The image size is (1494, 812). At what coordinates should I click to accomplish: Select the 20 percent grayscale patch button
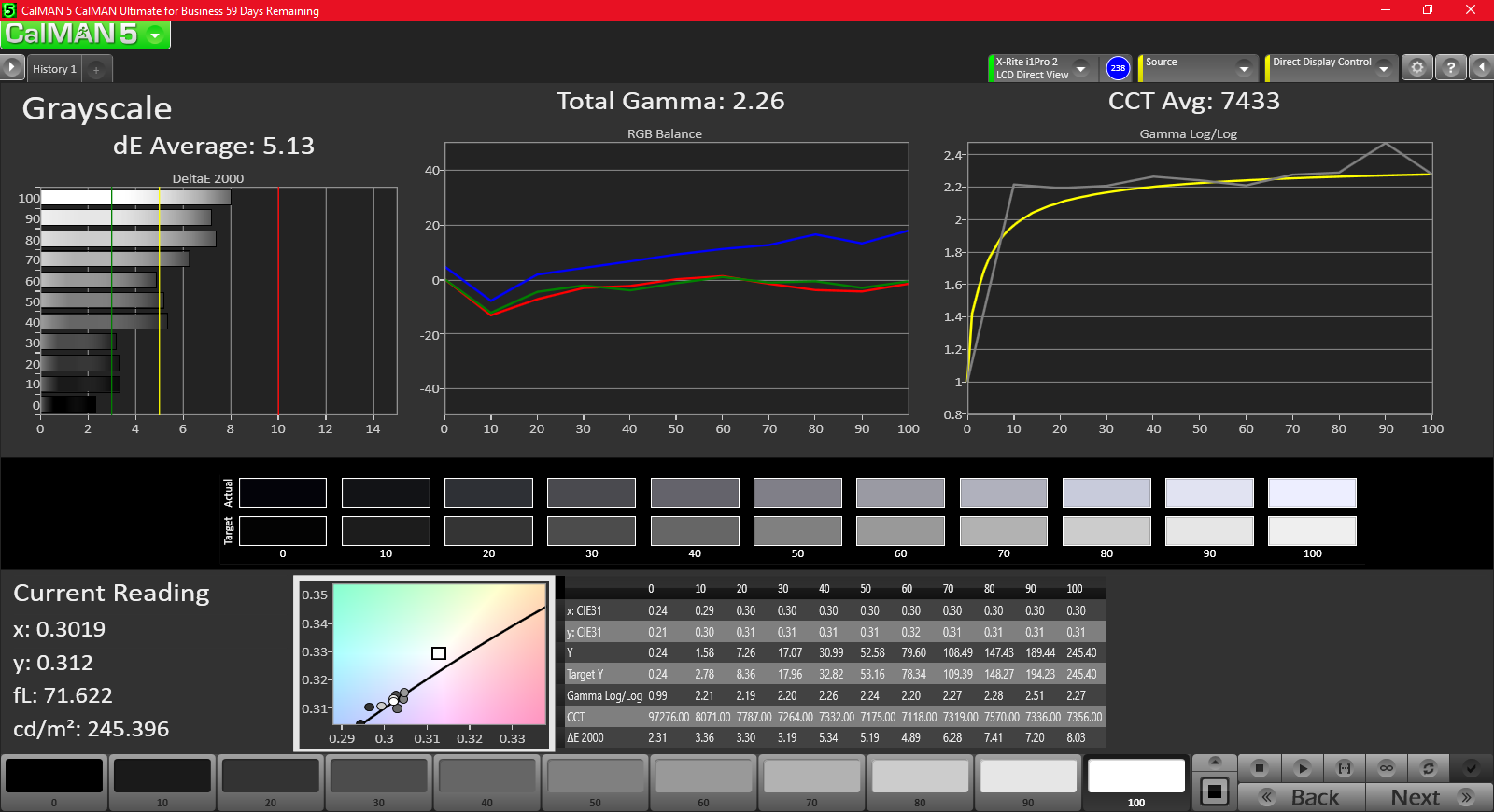[271, 782]
